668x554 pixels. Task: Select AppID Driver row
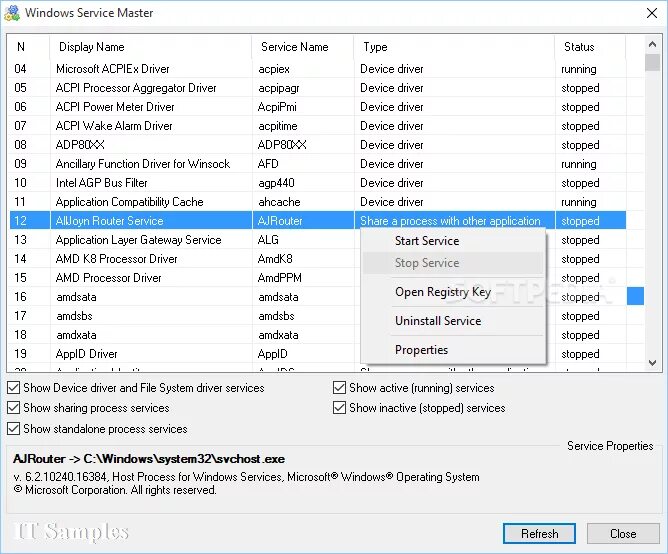[x=317, y=354]
